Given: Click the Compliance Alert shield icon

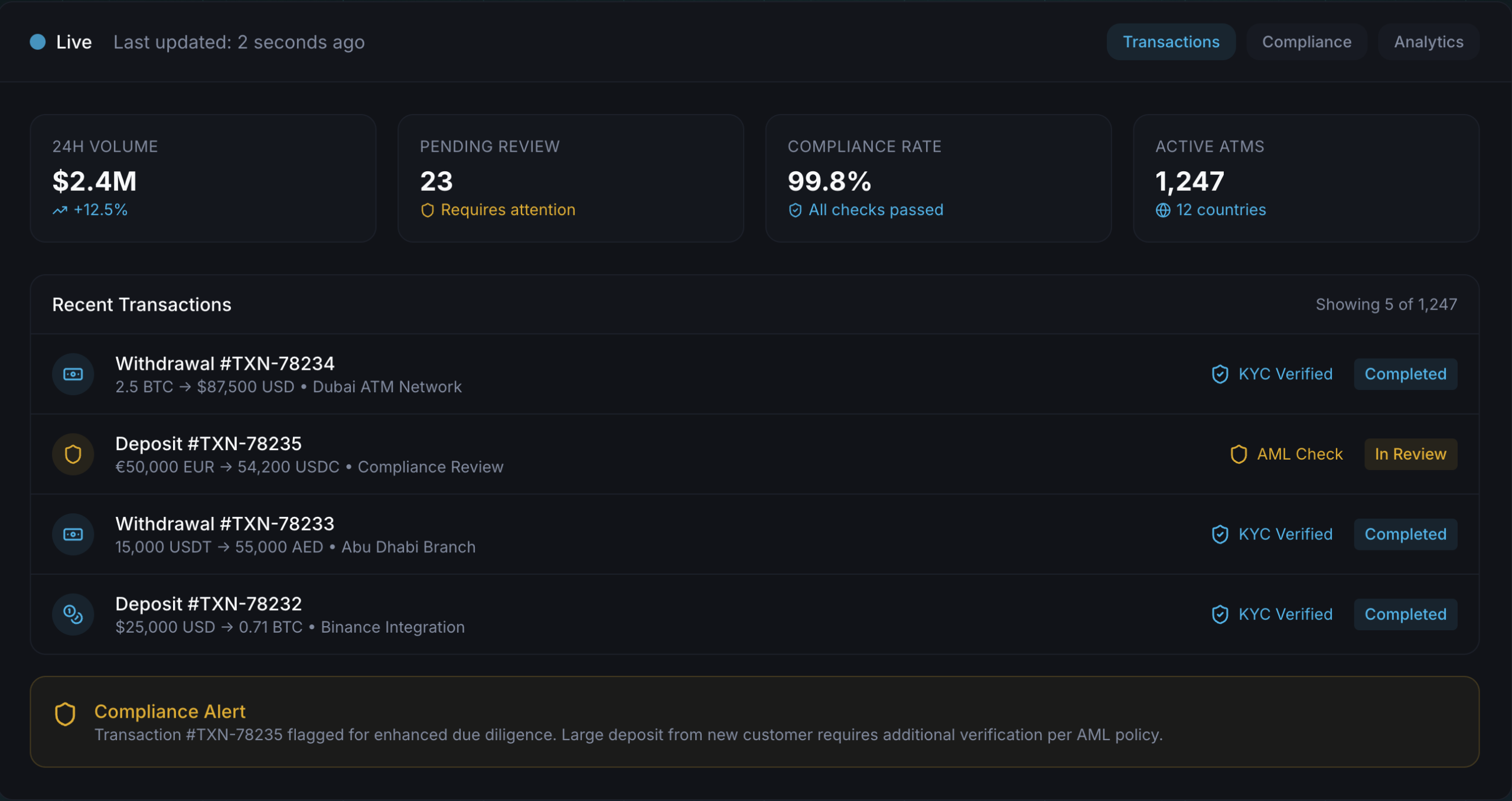Looking at the screenshot, I should (x=65, y=714).
